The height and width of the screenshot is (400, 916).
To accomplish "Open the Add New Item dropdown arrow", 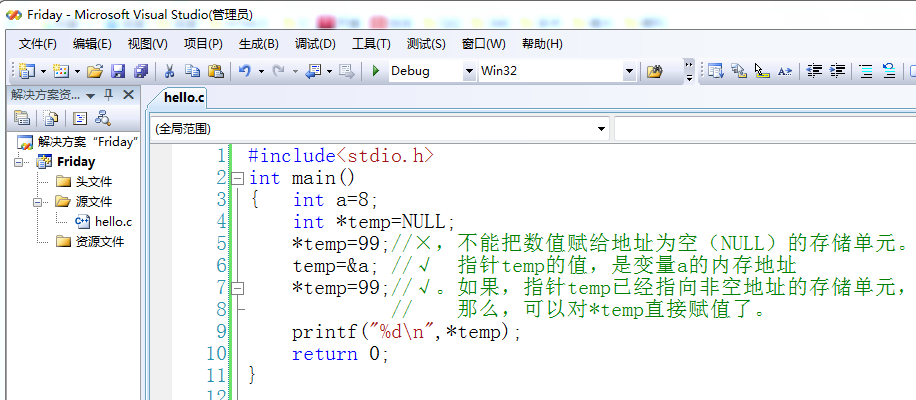I will (77, 71).
